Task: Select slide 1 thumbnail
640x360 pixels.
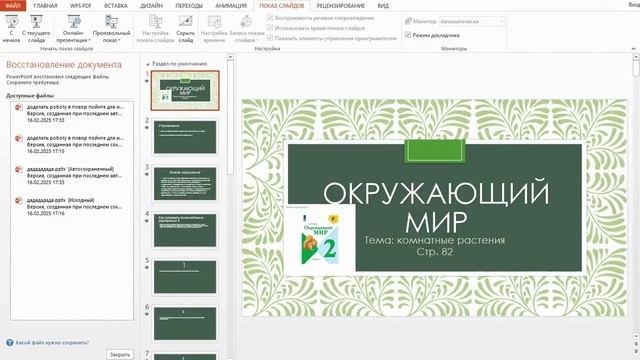Action: [185, 90]
